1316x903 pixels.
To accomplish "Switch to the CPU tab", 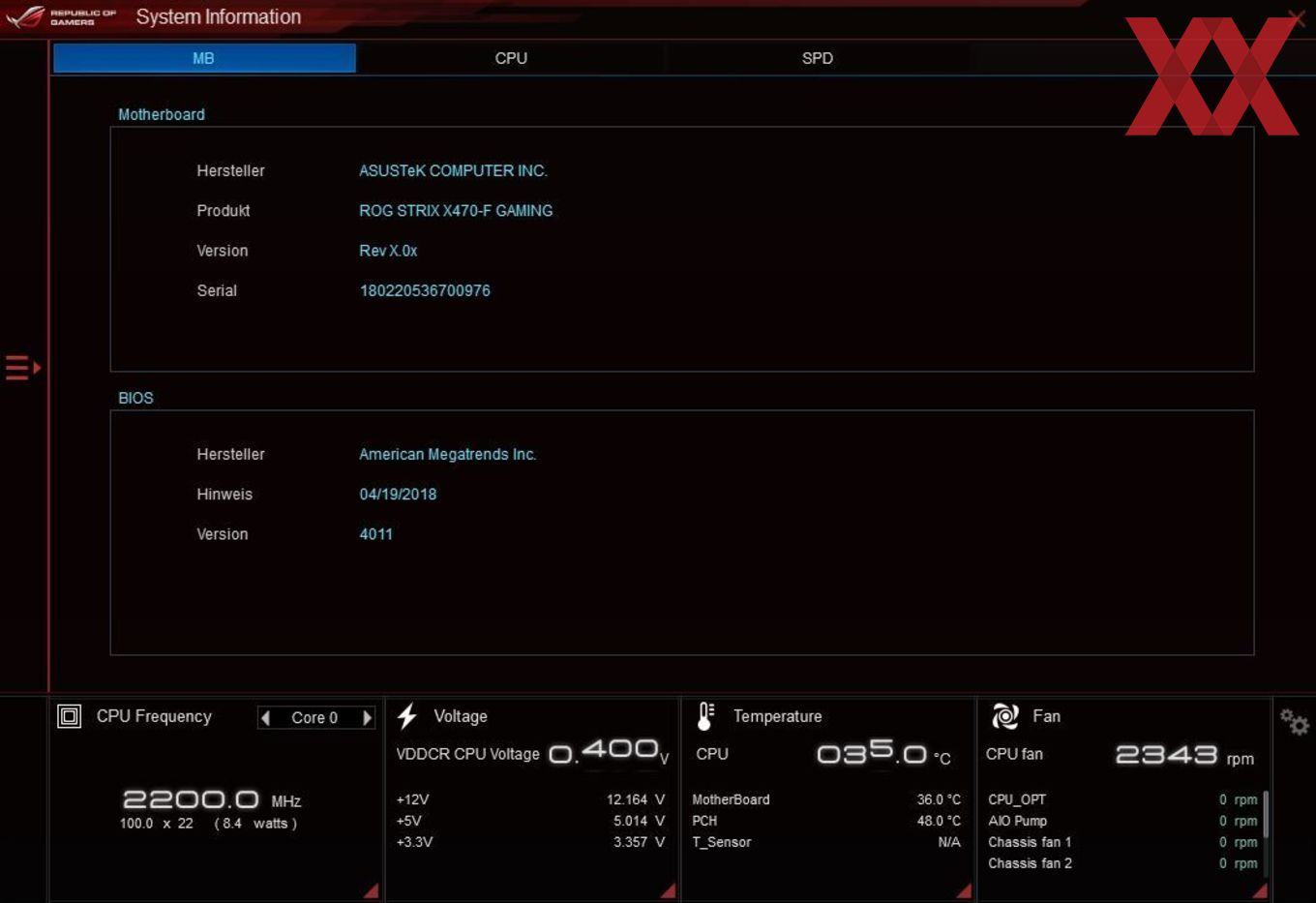I will [x=511, y=58].
